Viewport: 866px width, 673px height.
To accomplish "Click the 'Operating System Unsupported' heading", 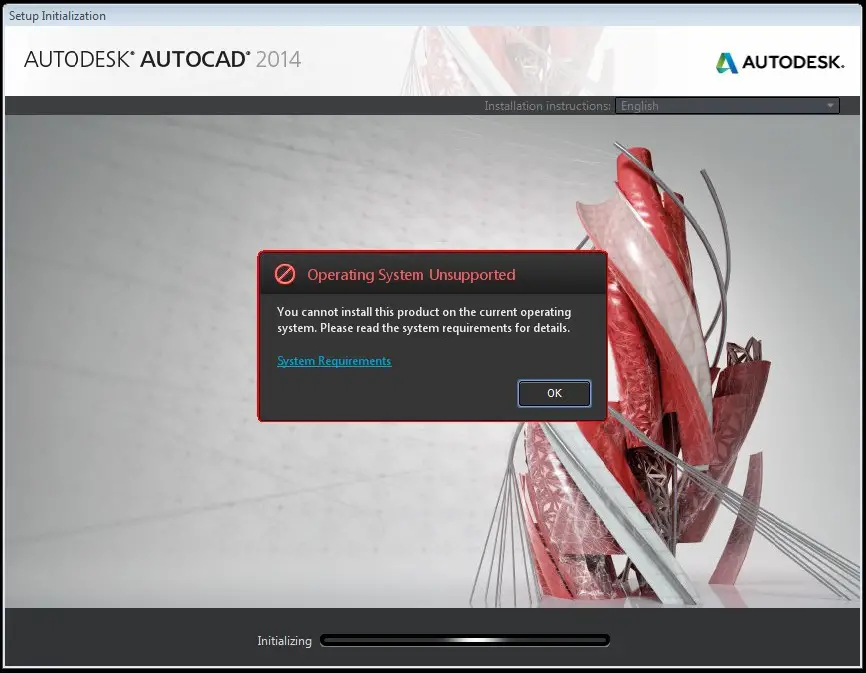I will 411,275.
